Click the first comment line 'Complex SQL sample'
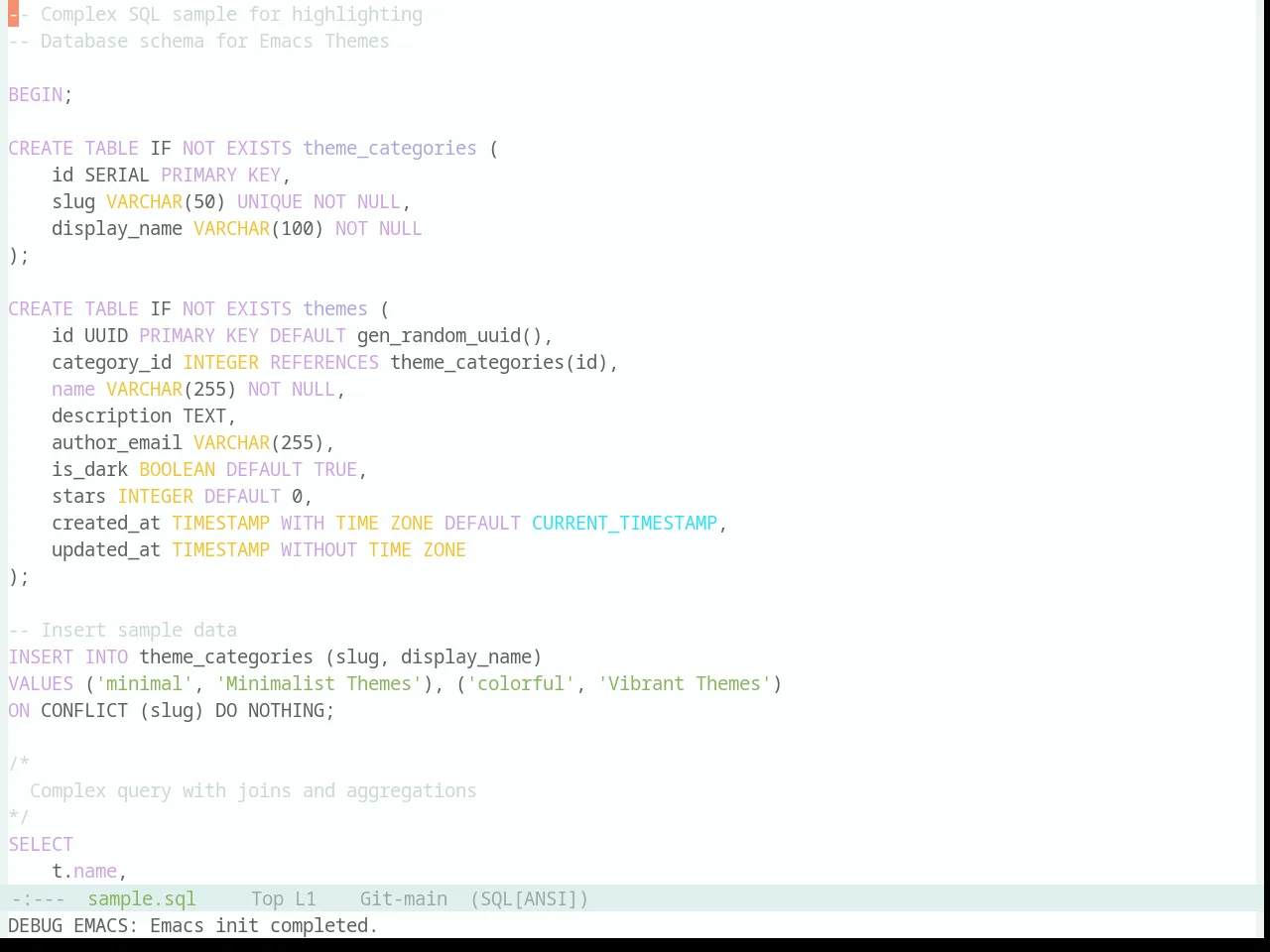 point(215,14)
